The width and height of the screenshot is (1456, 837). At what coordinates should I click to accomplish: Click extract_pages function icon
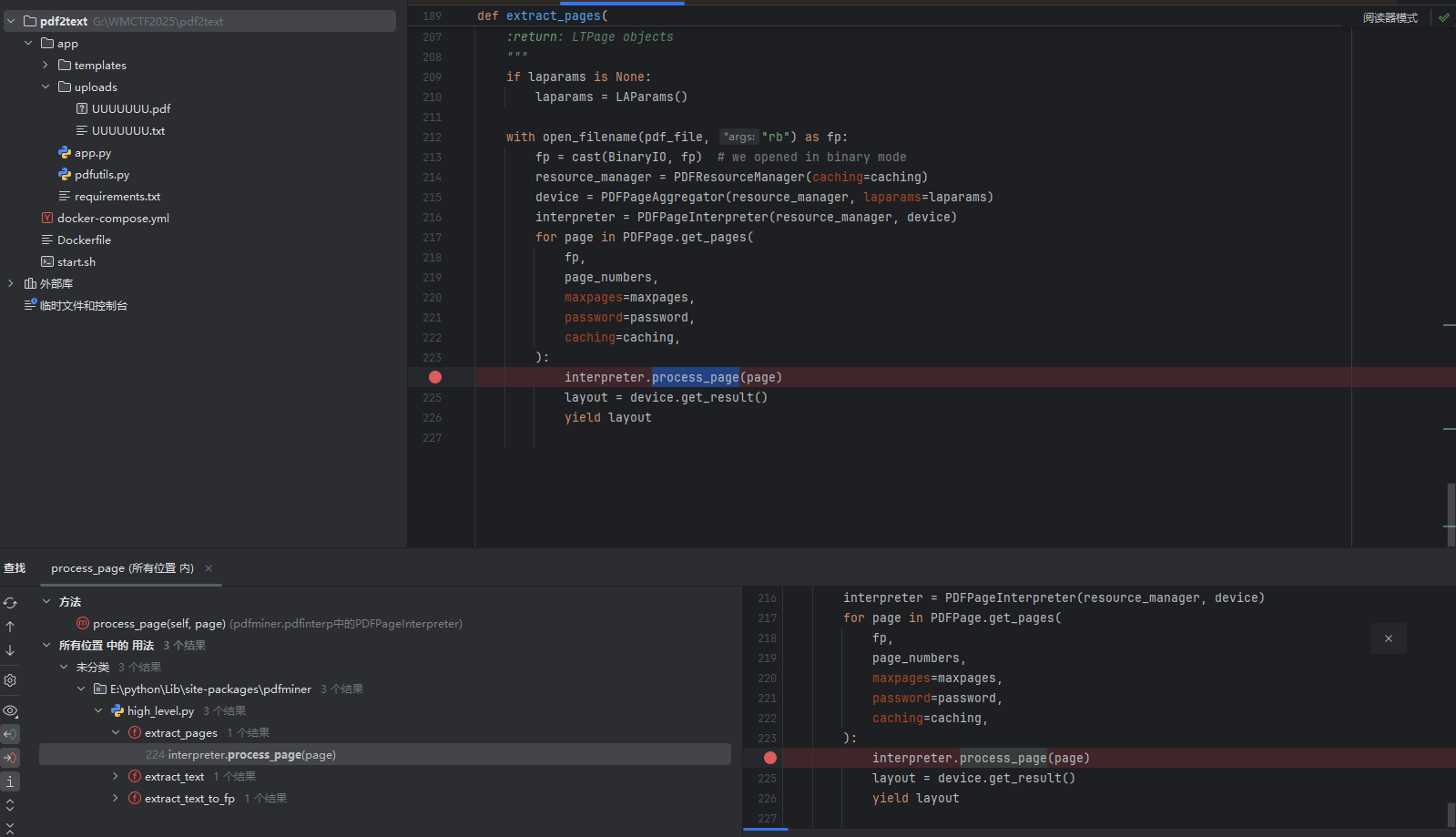pos(135,732)
